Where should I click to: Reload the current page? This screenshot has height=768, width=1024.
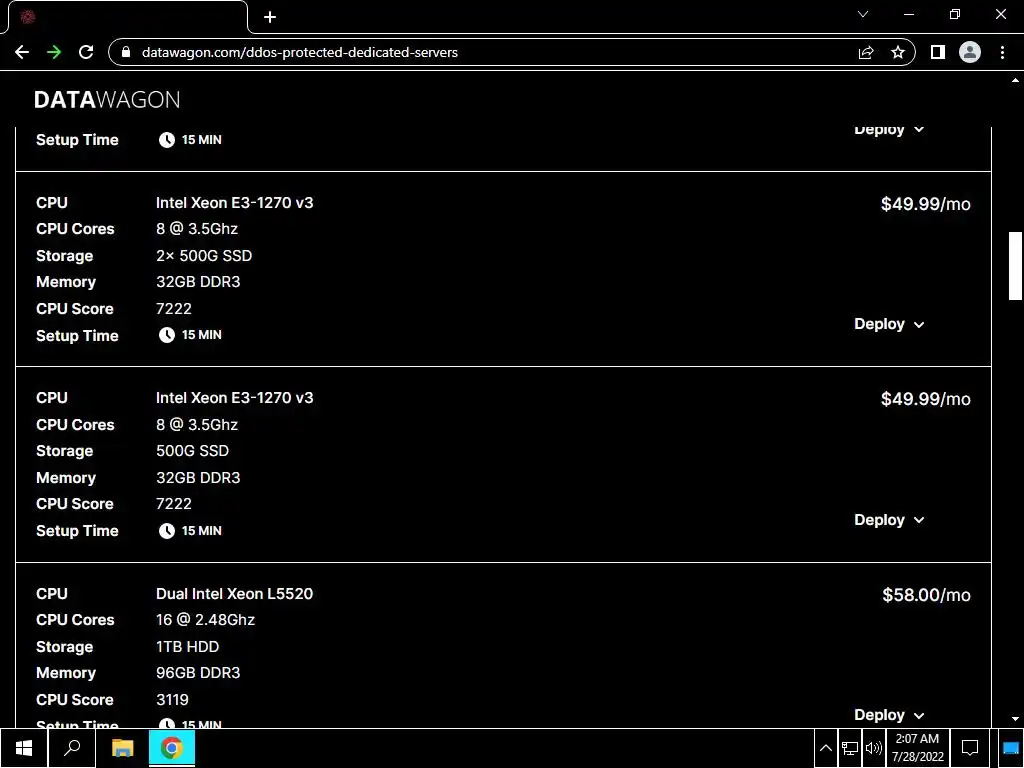pos(86,52)
